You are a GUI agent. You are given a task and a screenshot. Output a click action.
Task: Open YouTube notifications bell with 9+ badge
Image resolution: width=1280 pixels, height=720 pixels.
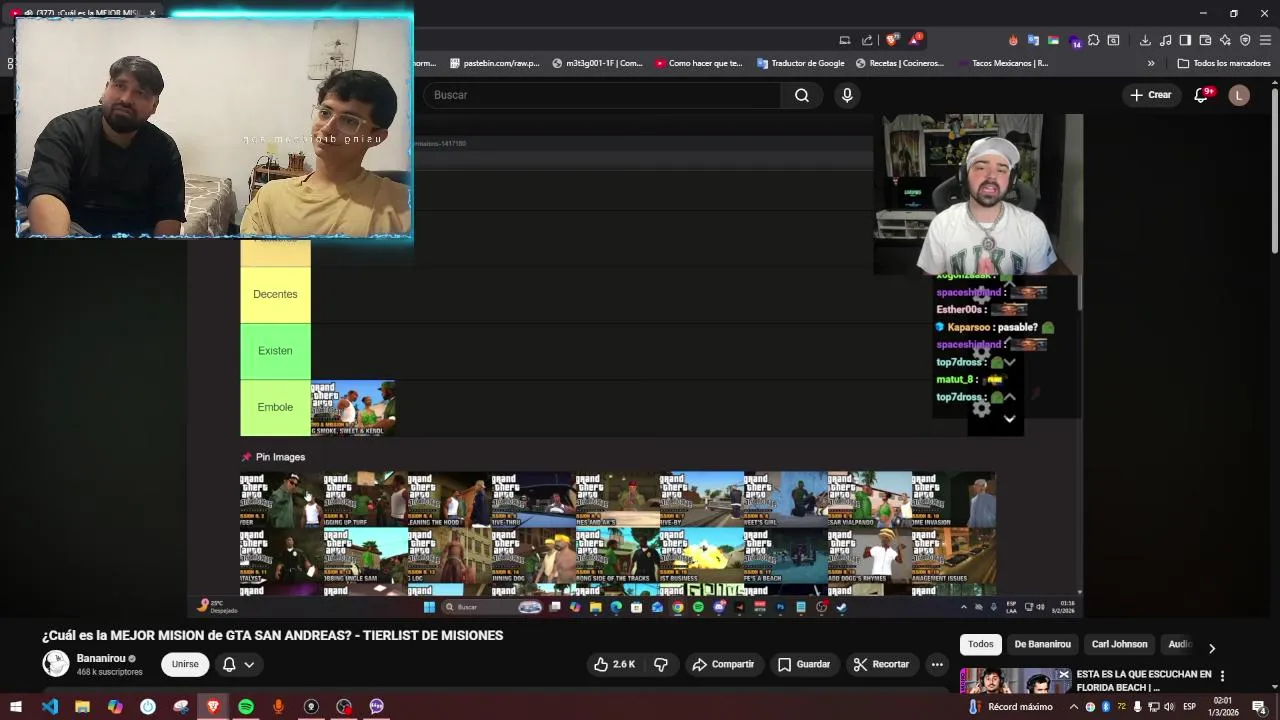tap(1202, 95)
